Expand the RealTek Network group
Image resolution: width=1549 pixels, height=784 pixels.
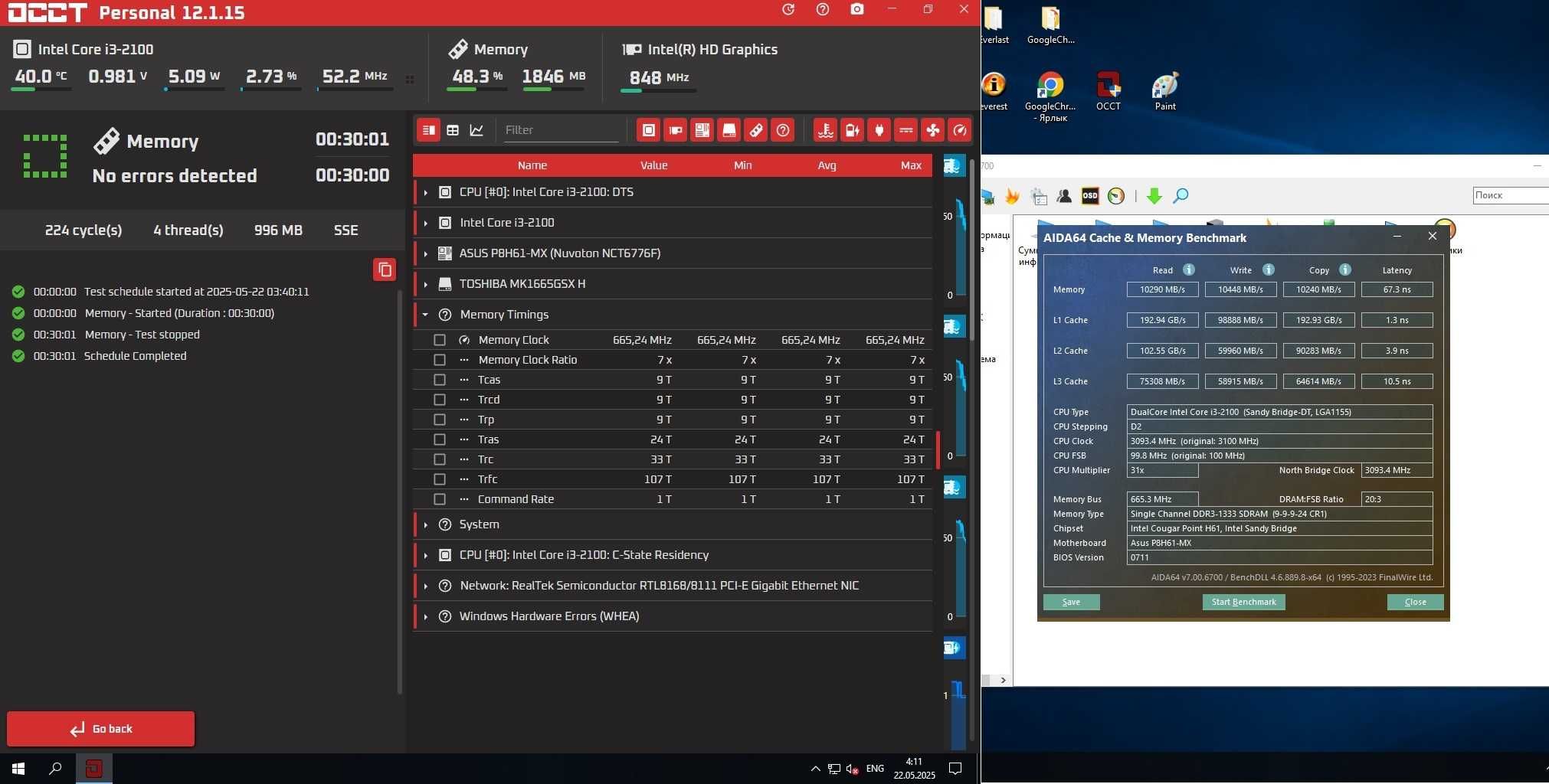click(x=425, y=586)
